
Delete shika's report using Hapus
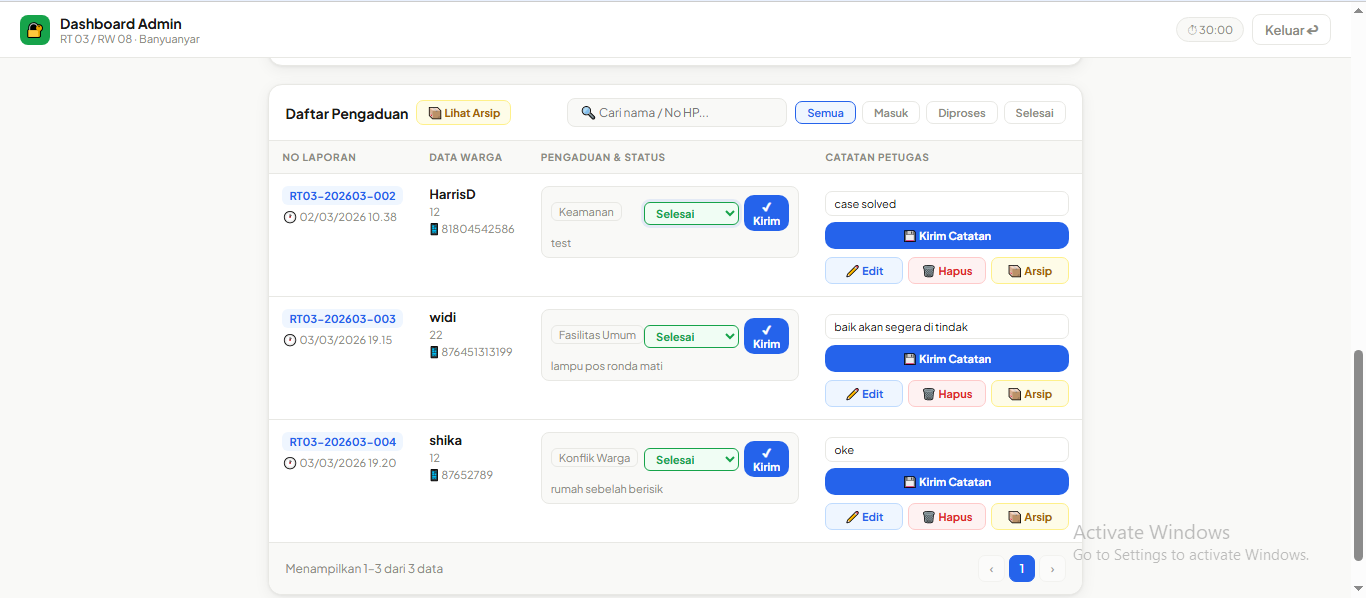947,517
